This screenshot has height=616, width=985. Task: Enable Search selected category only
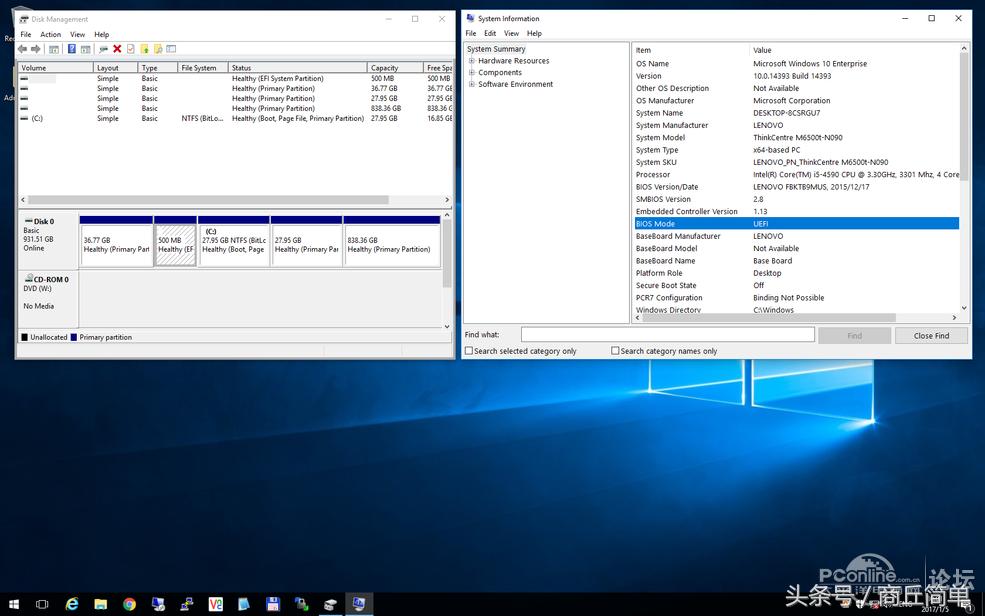pyautogui.click(x=468, y=349)
